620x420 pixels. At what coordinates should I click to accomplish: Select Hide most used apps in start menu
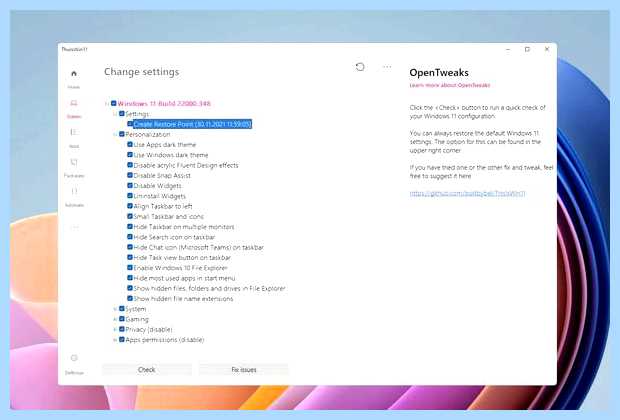coord(184,278)
